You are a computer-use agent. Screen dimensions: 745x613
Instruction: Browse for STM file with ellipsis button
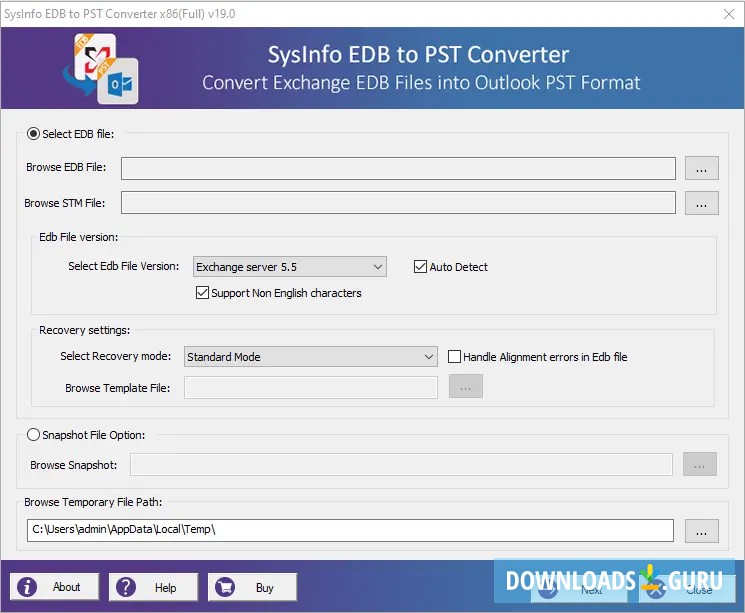point(702,203)
